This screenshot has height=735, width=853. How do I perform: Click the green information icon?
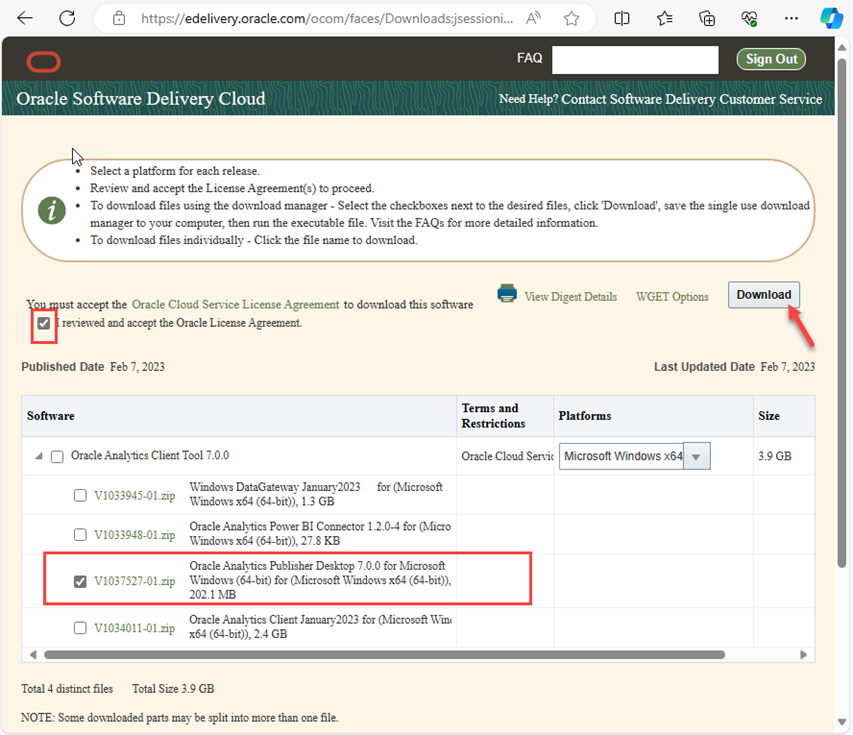[x=52, y=210]
